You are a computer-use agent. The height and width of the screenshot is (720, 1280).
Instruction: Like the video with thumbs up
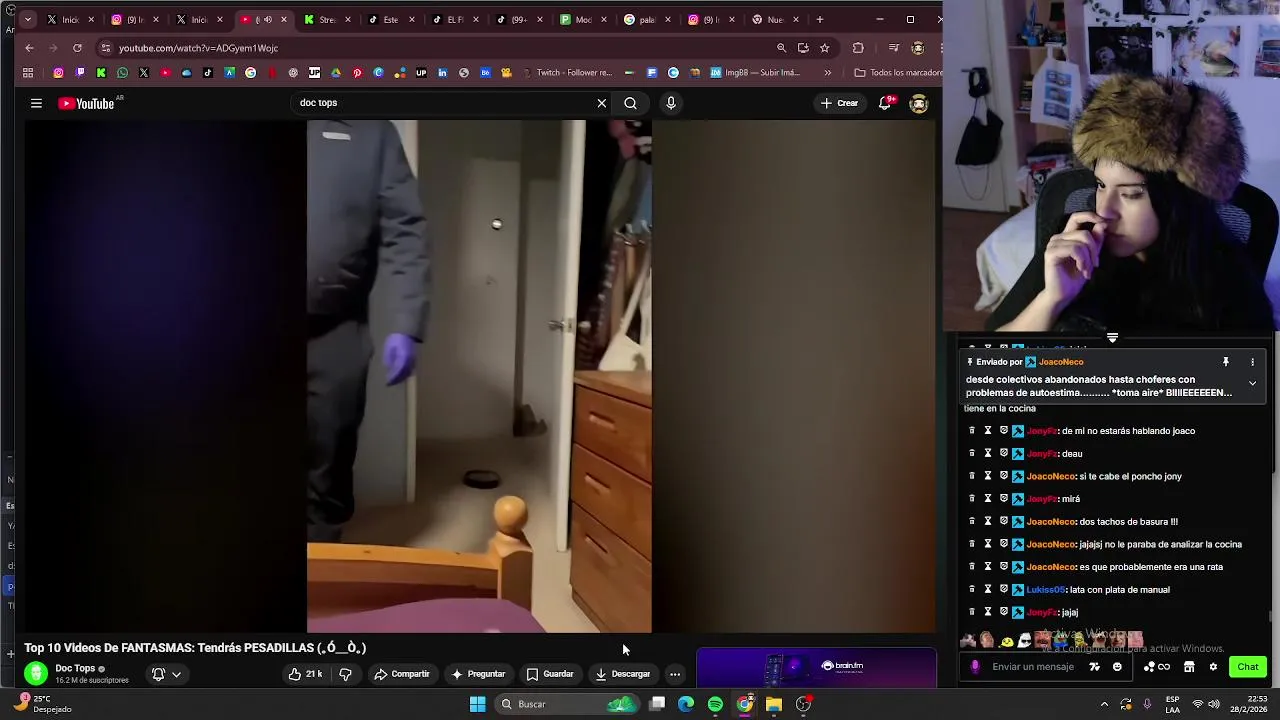pyautogui.click(x=305, y=674)
